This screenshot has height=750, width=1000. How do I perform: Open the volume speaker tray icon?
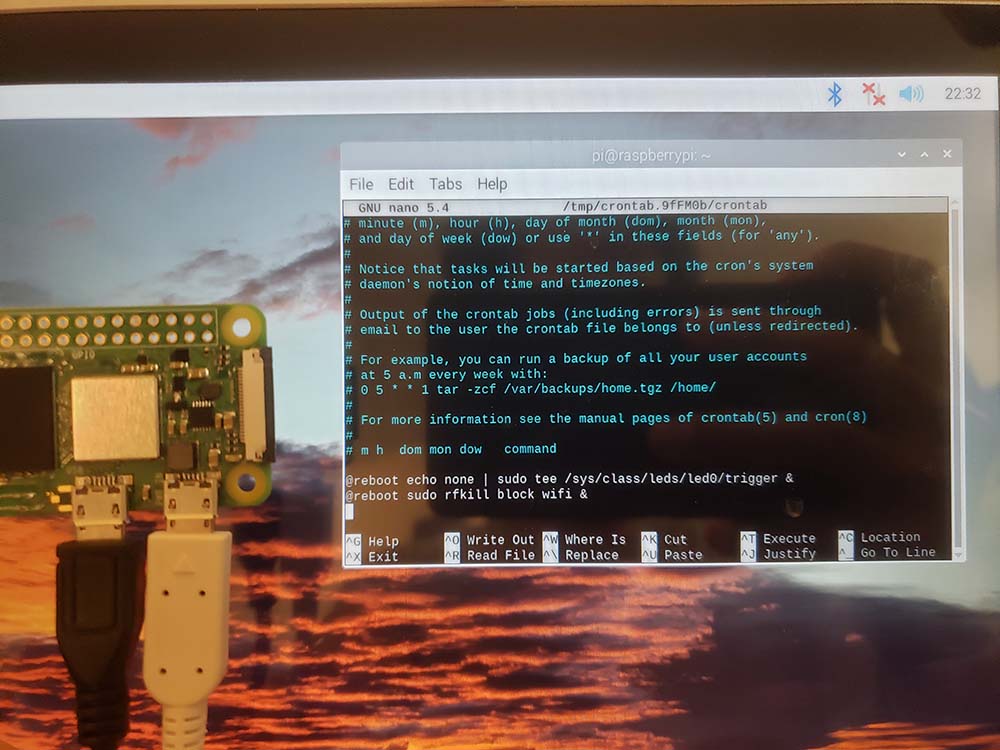pyautogui.click(x=911, y=94)
